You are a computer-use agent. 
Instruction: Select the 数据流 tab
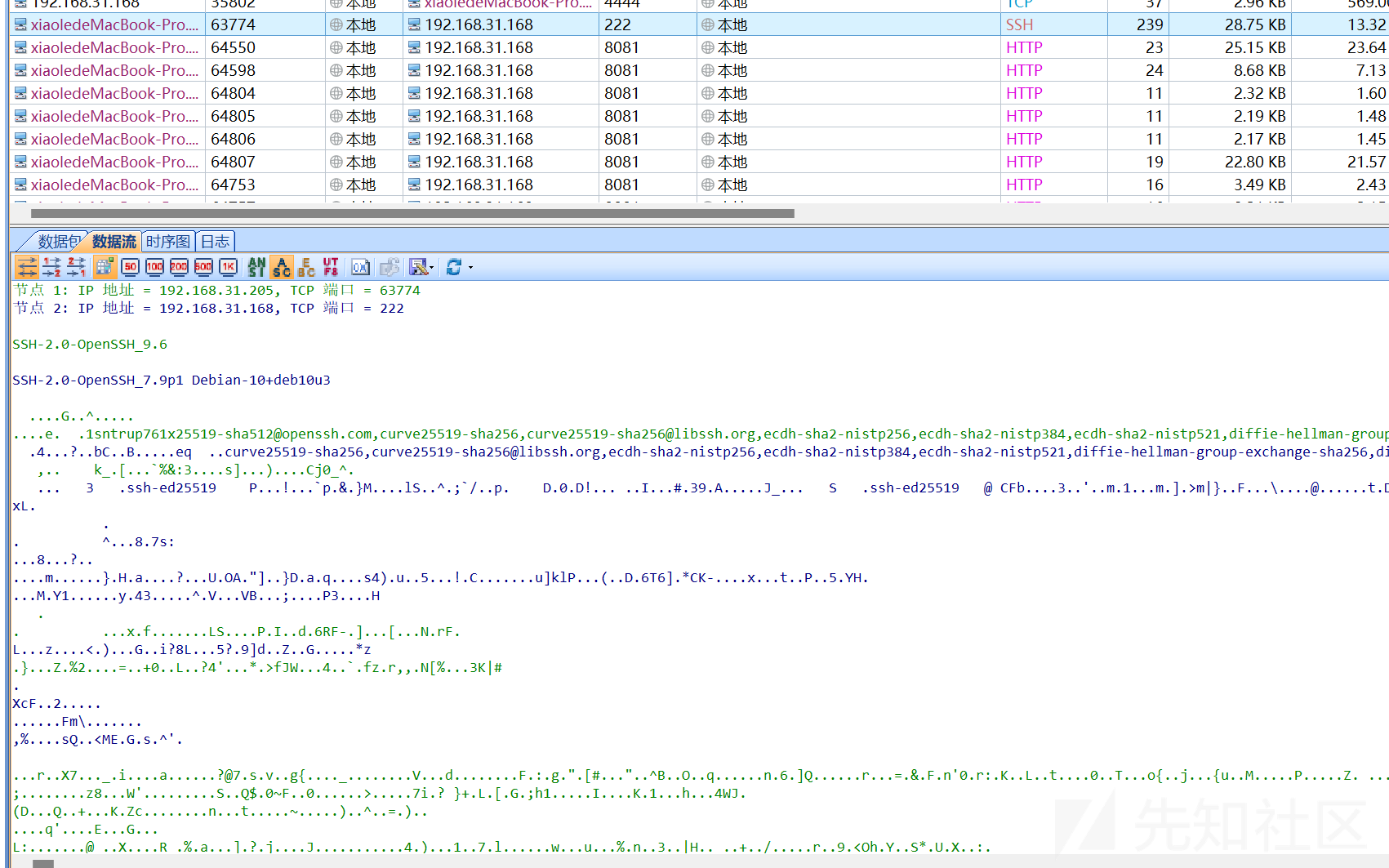(x=114, y=242)
